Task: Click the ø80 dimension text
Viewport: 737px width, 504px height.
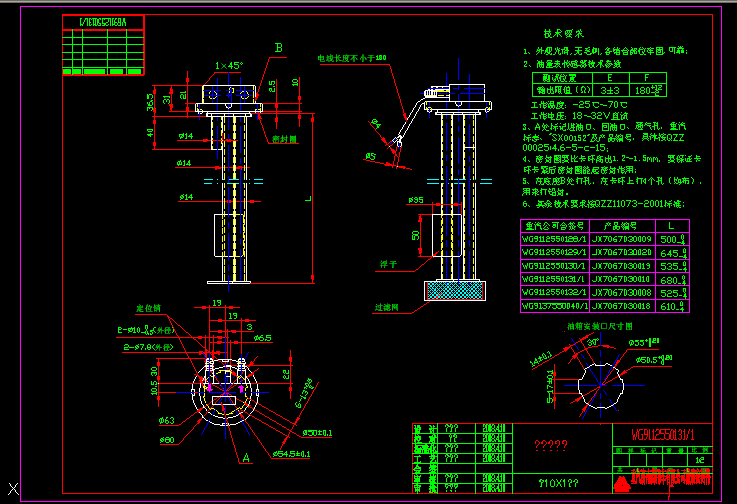Action: 167,439
